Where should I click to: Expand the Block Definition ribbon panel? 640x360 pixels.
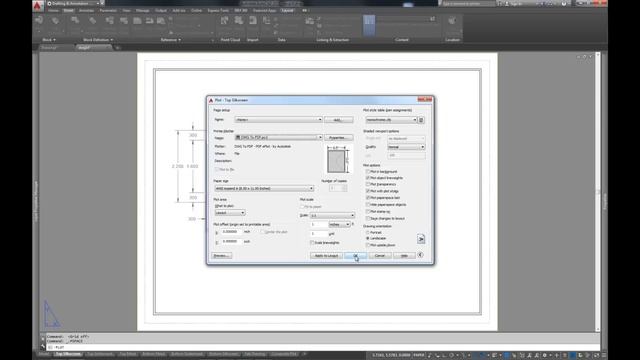98,40
